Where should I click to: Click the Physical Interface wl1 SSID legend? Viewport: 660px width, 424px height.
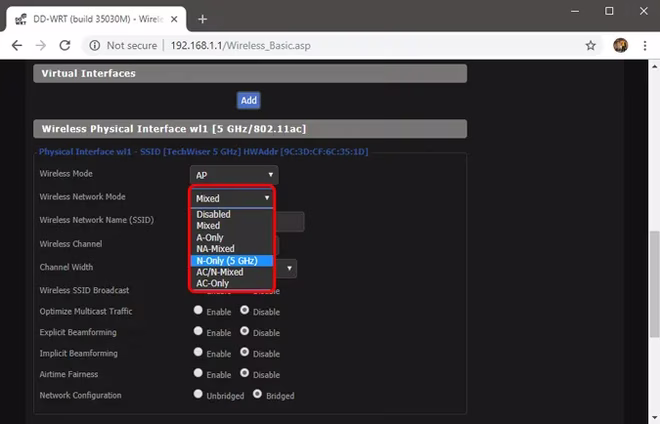point(203,152)
